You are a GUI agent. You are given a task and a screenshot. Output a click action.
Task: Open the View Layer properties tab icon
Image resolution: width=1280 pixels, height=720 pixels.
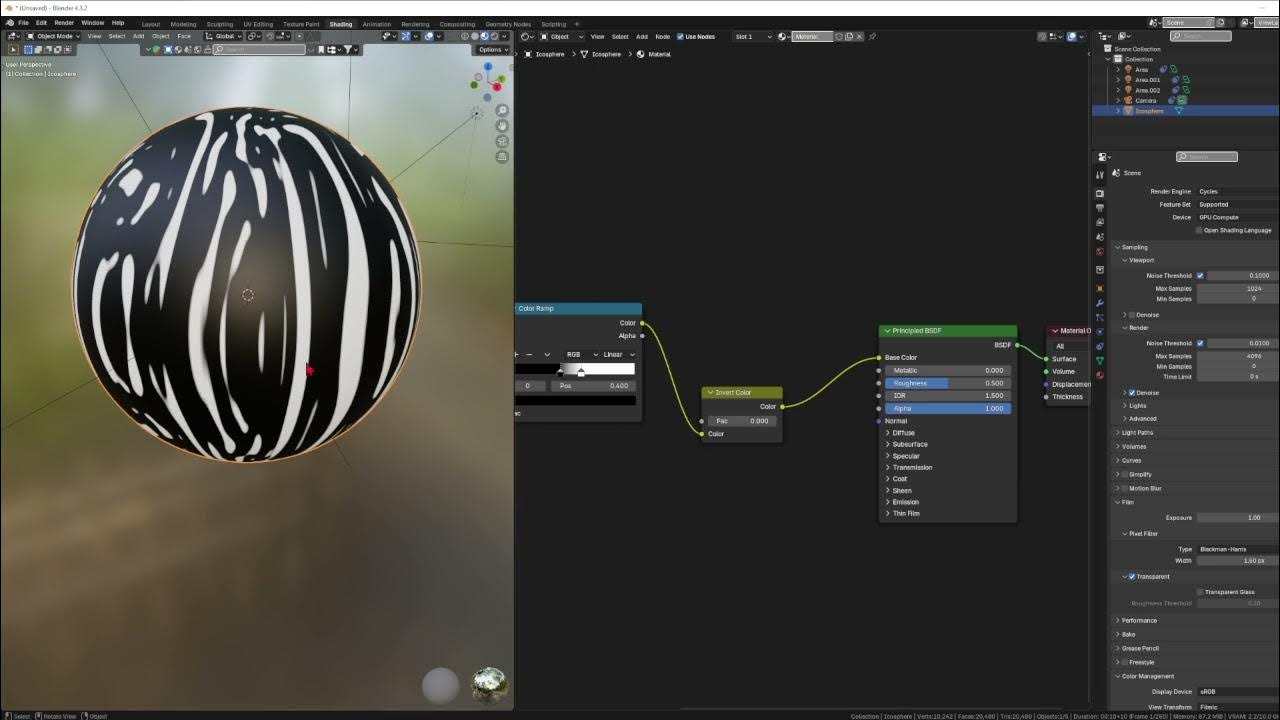point(1100,222)
